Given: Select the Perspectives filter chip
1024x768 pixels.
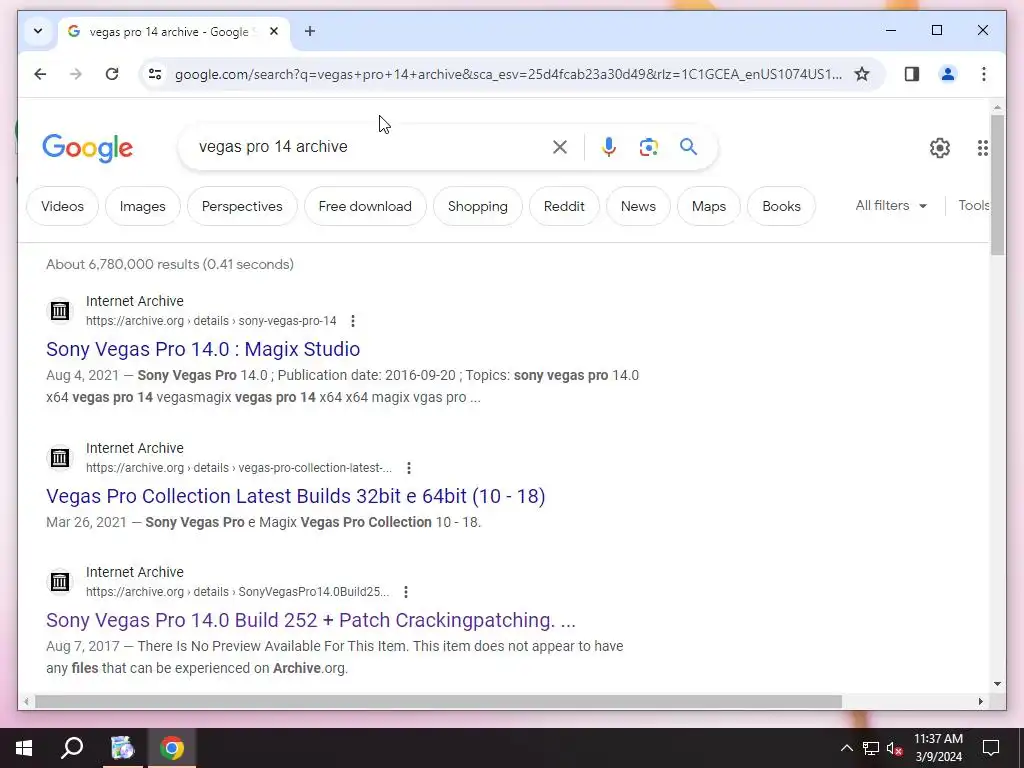Looking at the screenshot, I should [242, 206].
